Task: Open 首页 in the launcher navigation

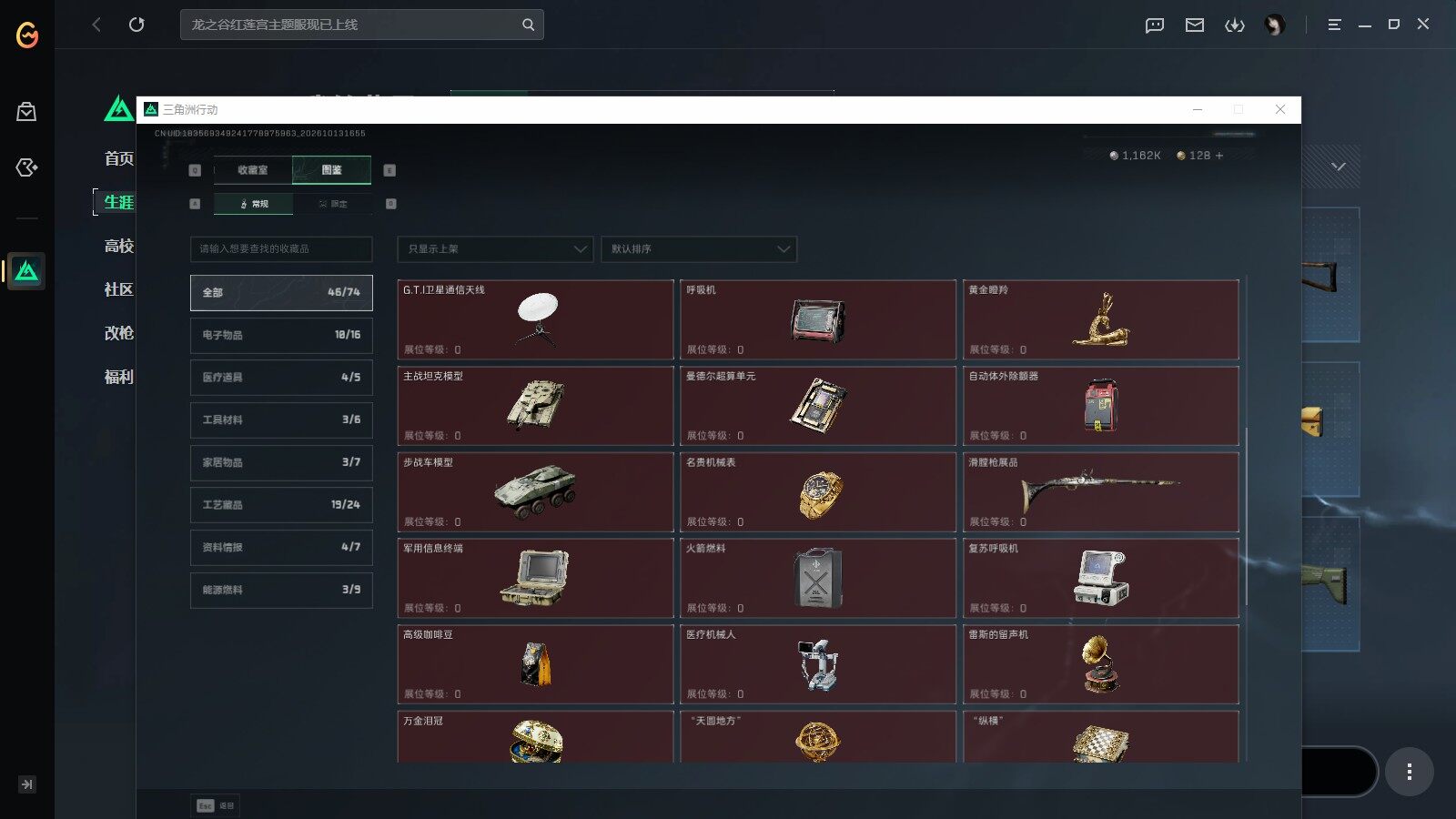Action: click(x=119, y=158)
